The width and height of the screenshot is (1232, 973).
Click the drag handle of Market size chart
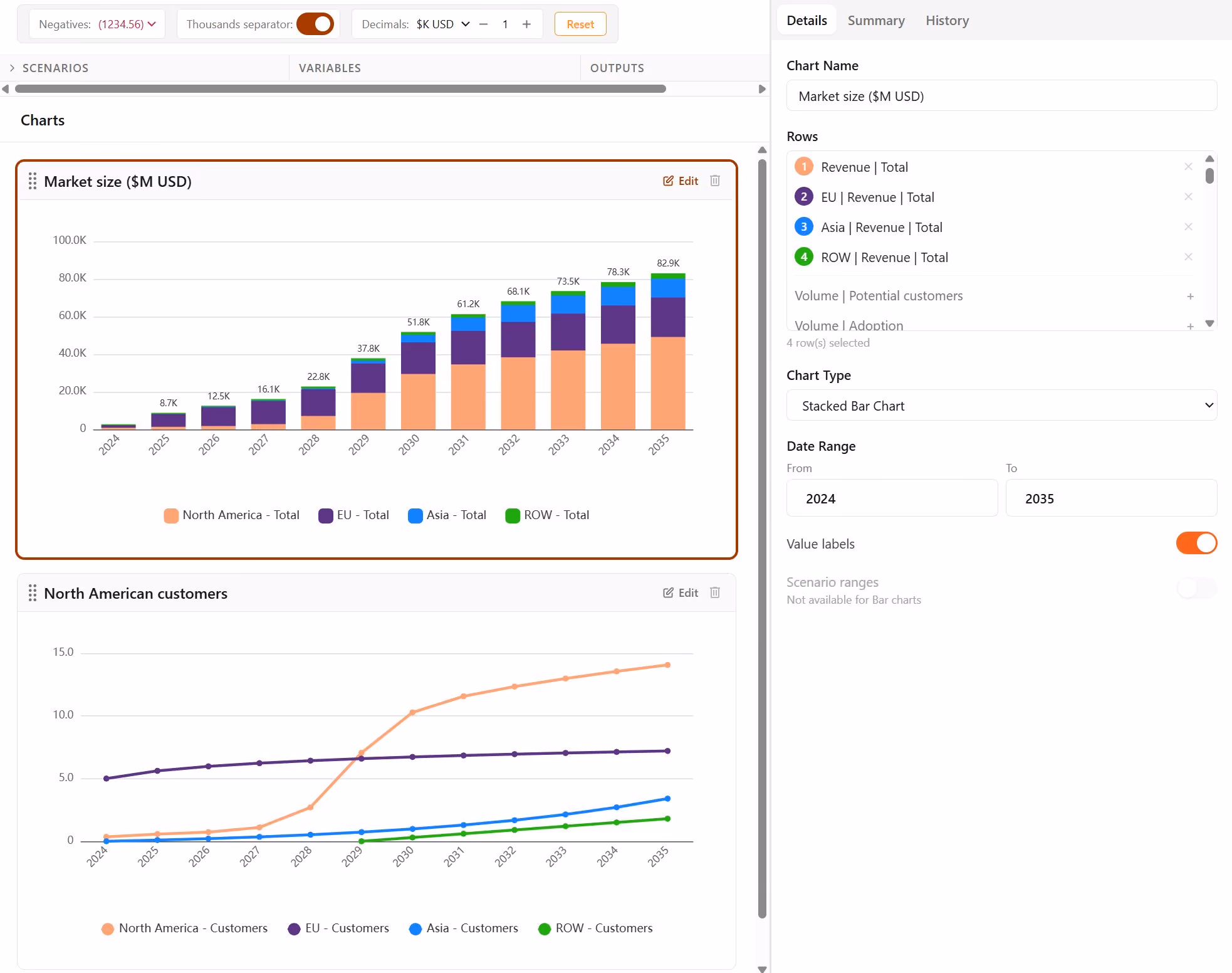pos(33,181)
